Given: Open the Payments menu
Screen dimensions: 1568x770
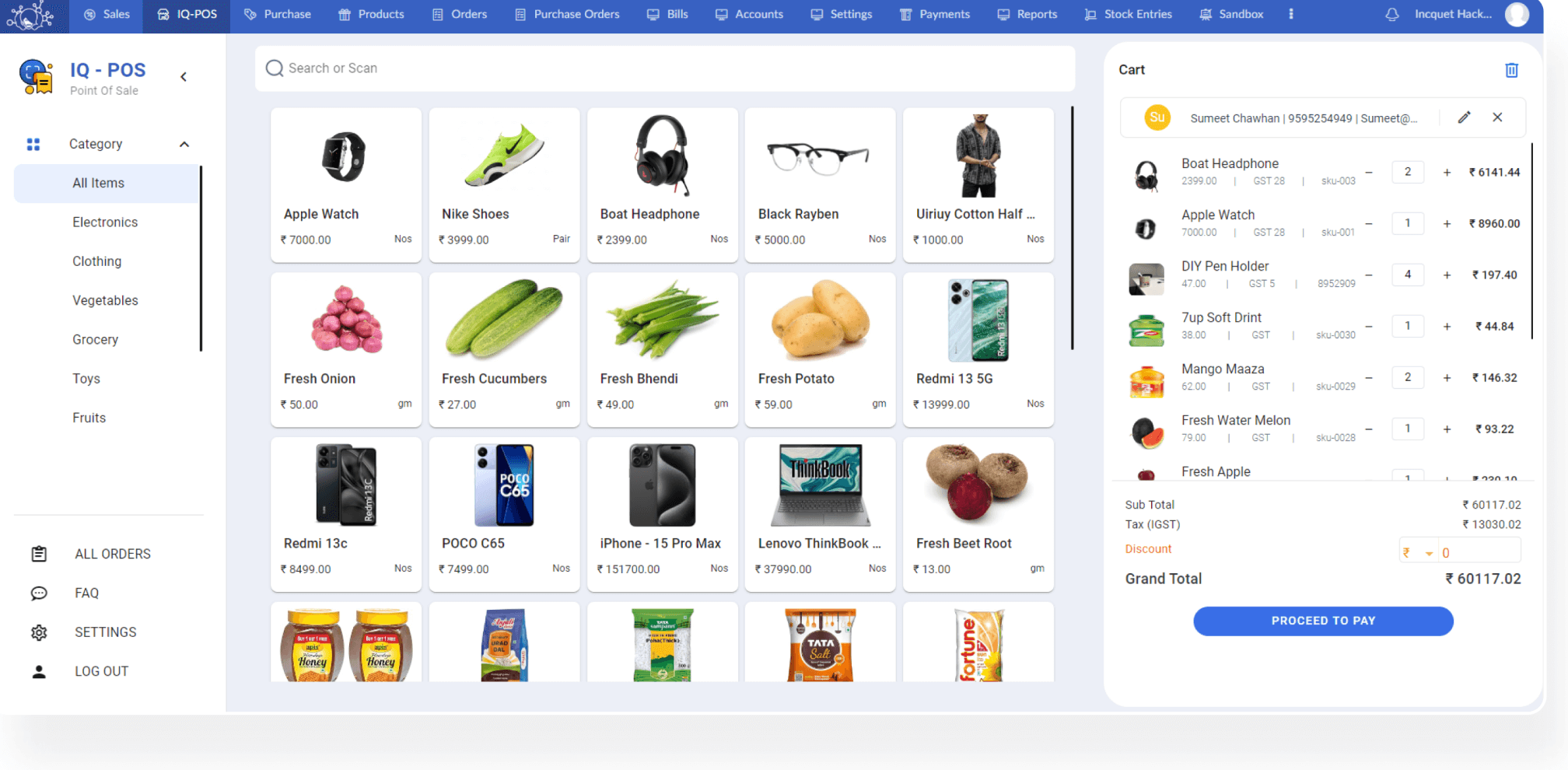Looking at the screenshot, I should 935,14.
